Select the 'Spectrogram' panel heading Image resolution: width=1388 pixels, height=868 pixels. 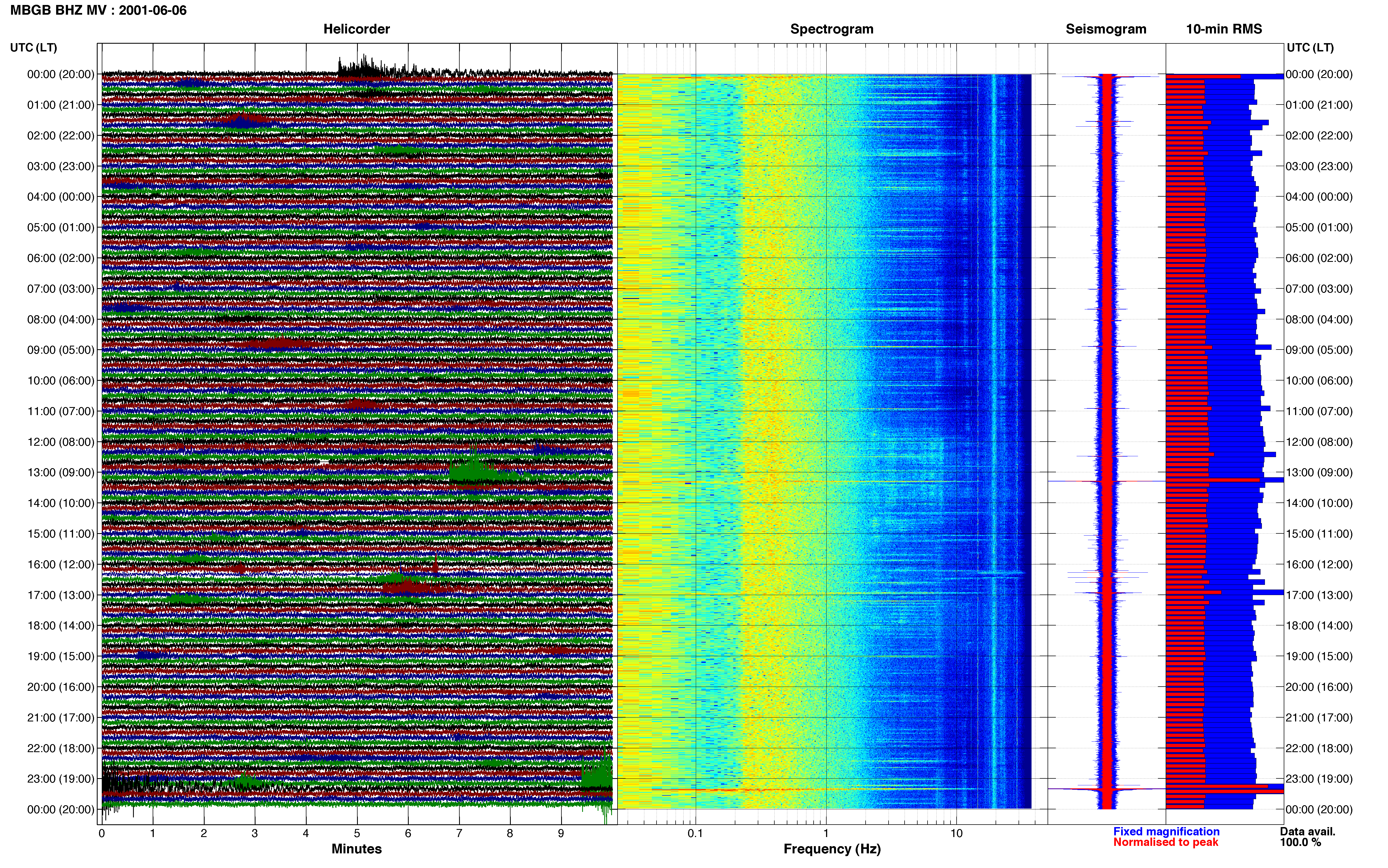click(x=832, y=29)
